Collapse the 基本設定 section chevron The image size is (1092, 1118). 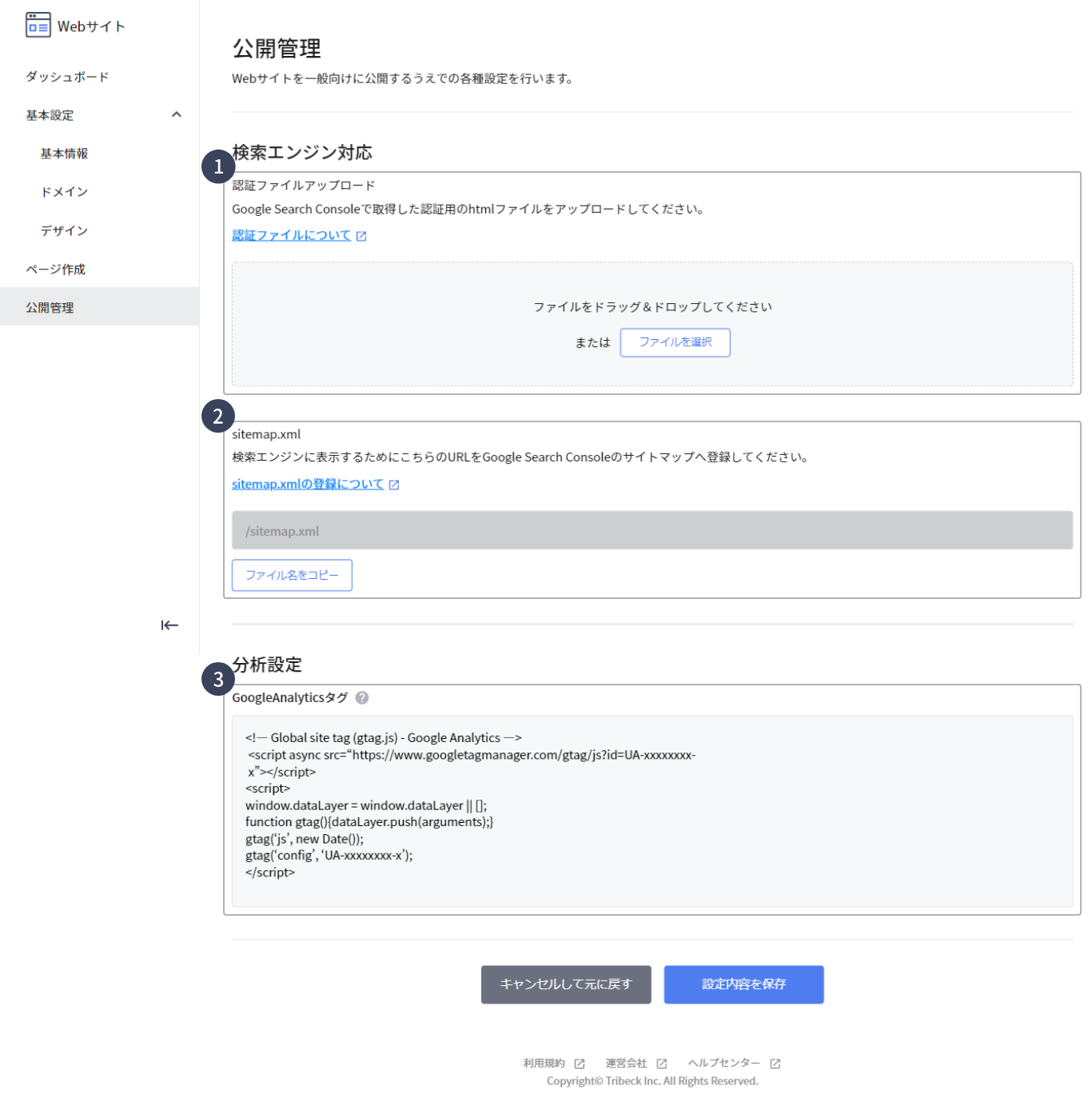(x=177, y=115)
